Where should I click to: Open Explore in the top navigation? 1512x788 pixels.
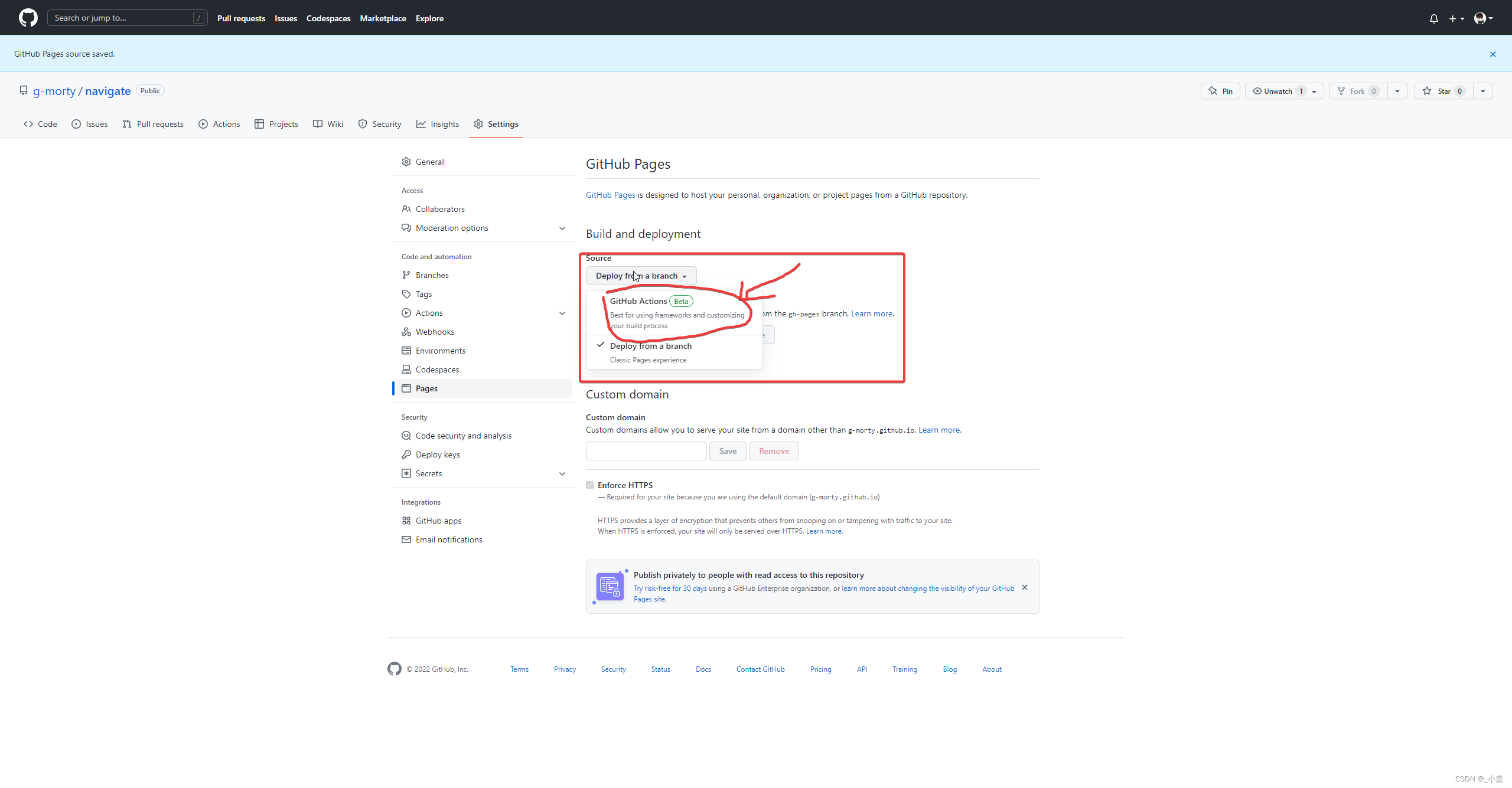429,18
